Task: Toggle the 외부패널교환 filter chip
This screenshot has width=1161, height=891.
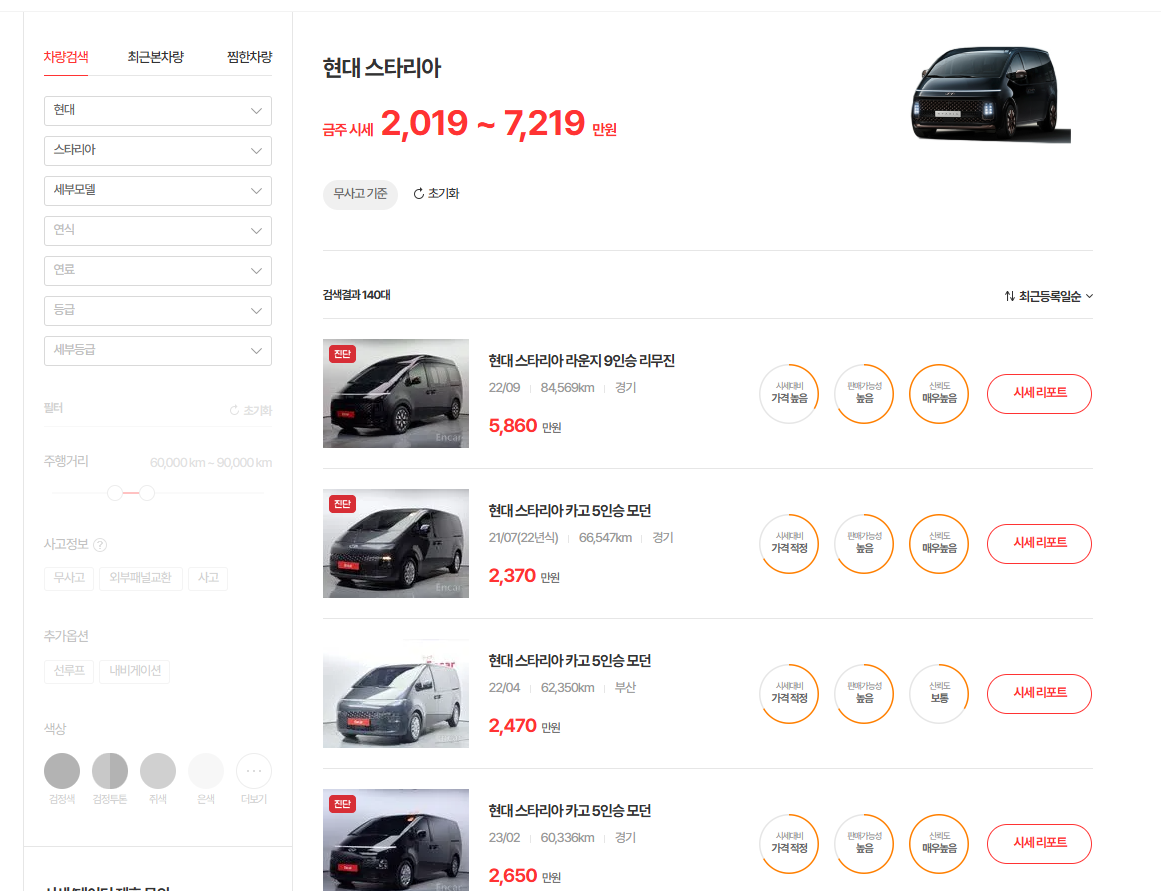Action: pos(141,578)
